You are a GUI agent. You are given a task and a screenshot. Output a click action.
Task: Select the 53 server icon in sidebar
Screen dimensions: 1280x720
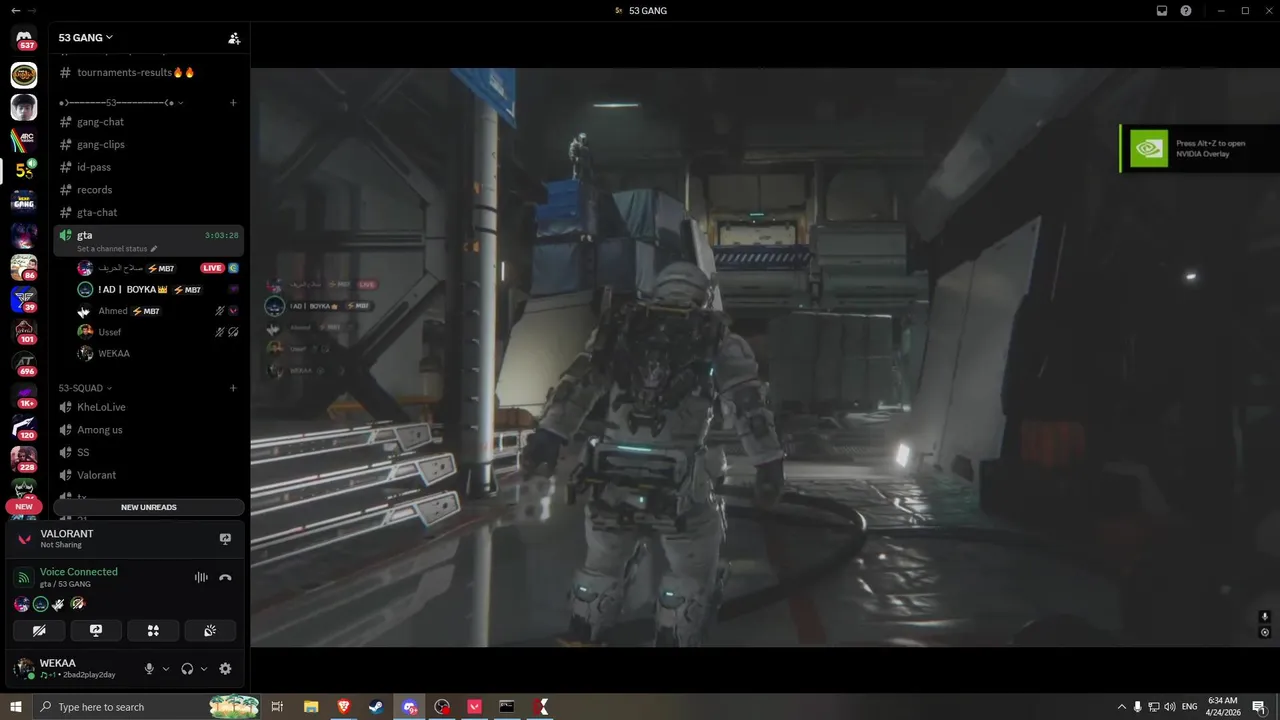click(x=24, y=170)
